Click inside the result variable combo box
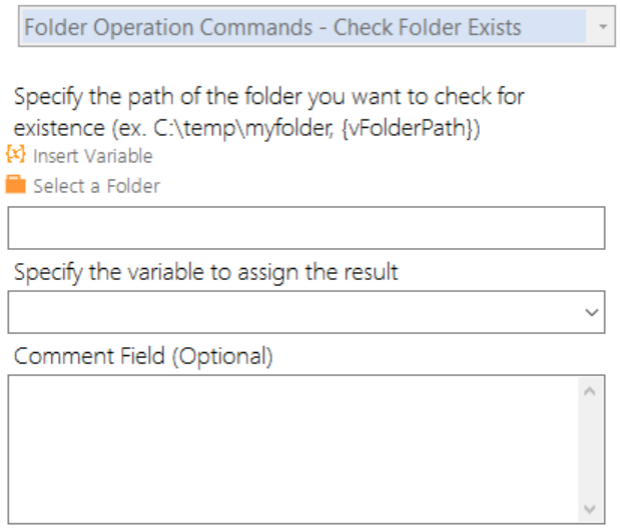The height and width of the screenshot is (532, 620). click(x=306, y=312)
